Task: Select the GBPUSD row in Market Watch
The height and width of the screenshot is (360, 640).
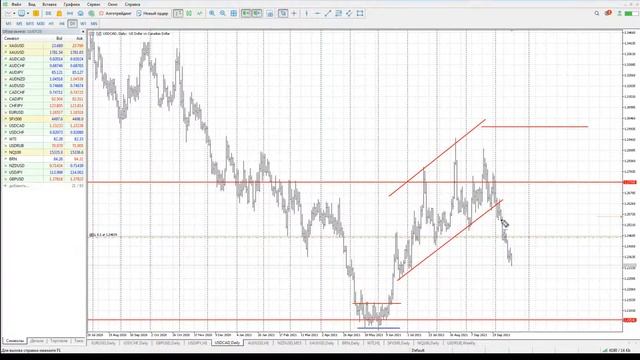Action: pyautogui.click(x=43, y=179)
